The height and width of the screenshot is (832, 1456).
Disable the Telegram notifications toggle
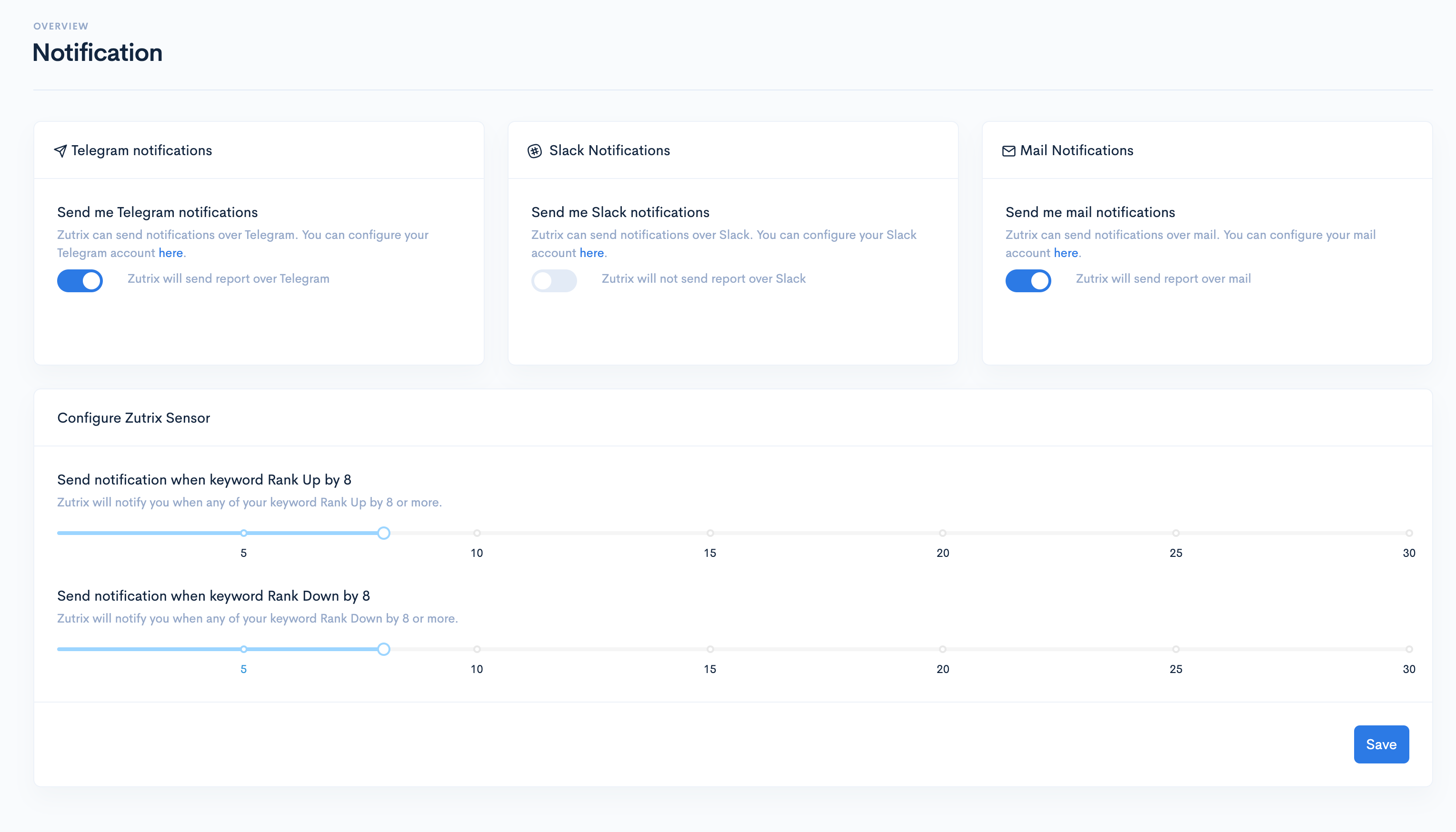pos(80,280)
